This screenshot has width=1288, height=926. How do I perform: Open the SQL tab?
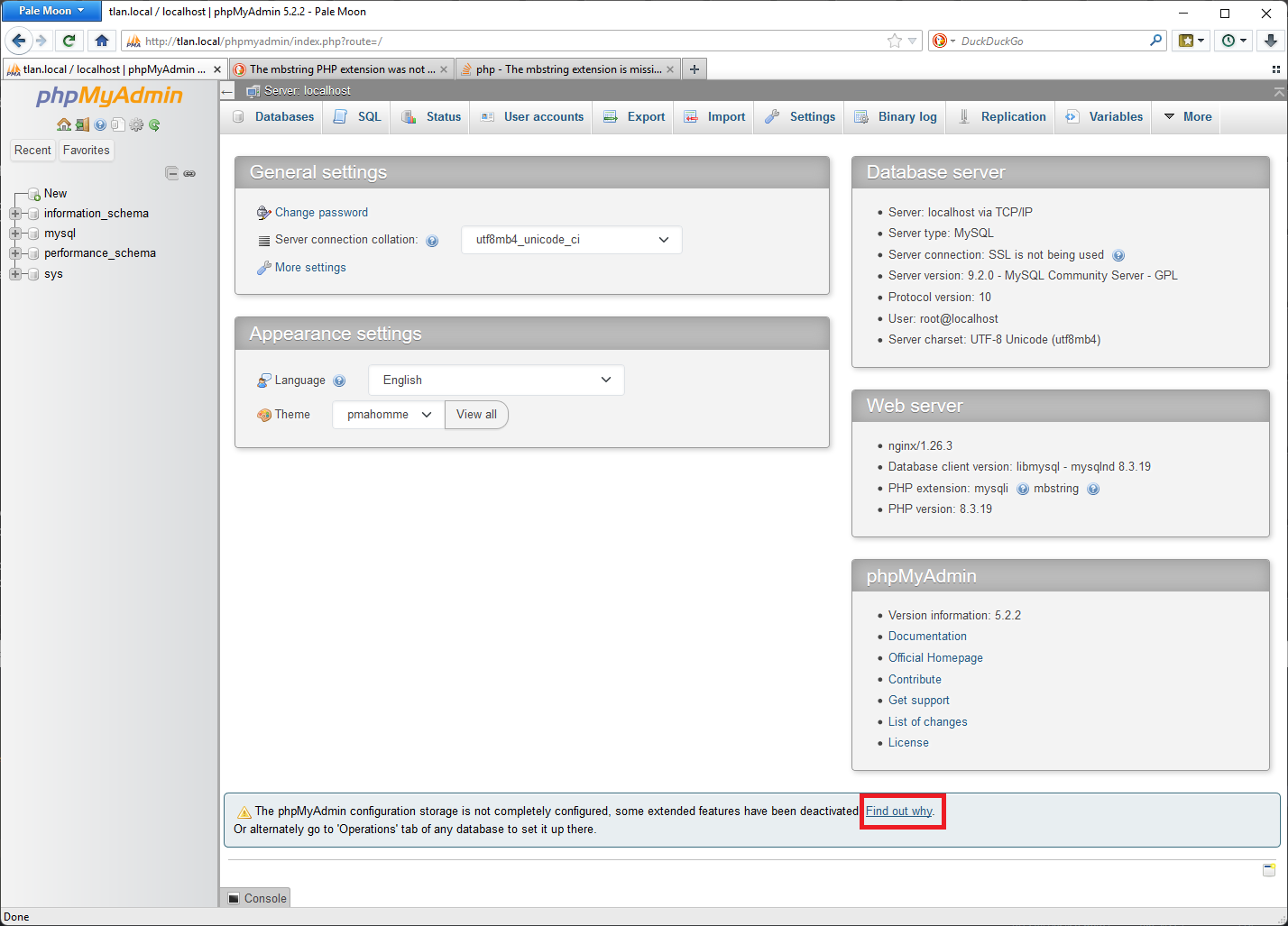point(357,117)
